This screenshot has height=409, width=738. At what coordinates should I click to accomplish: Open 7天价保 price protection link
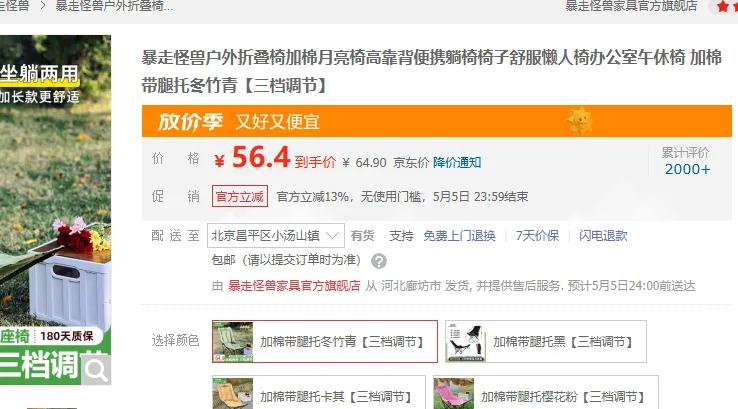point(537,235)
